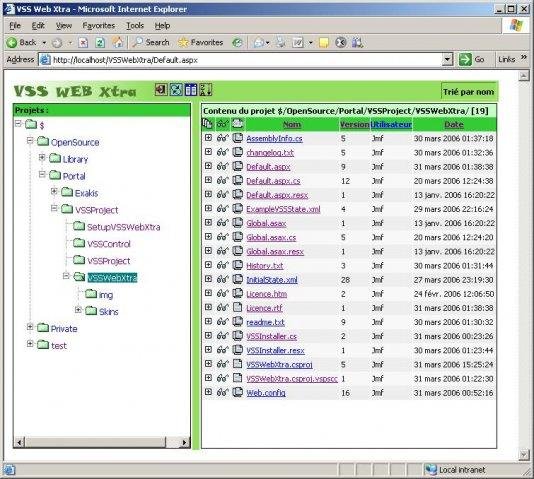Image resolution: width=534 pixels, height=479 pixels.
Task: Select the img project folder
Action: click(106, 295)
